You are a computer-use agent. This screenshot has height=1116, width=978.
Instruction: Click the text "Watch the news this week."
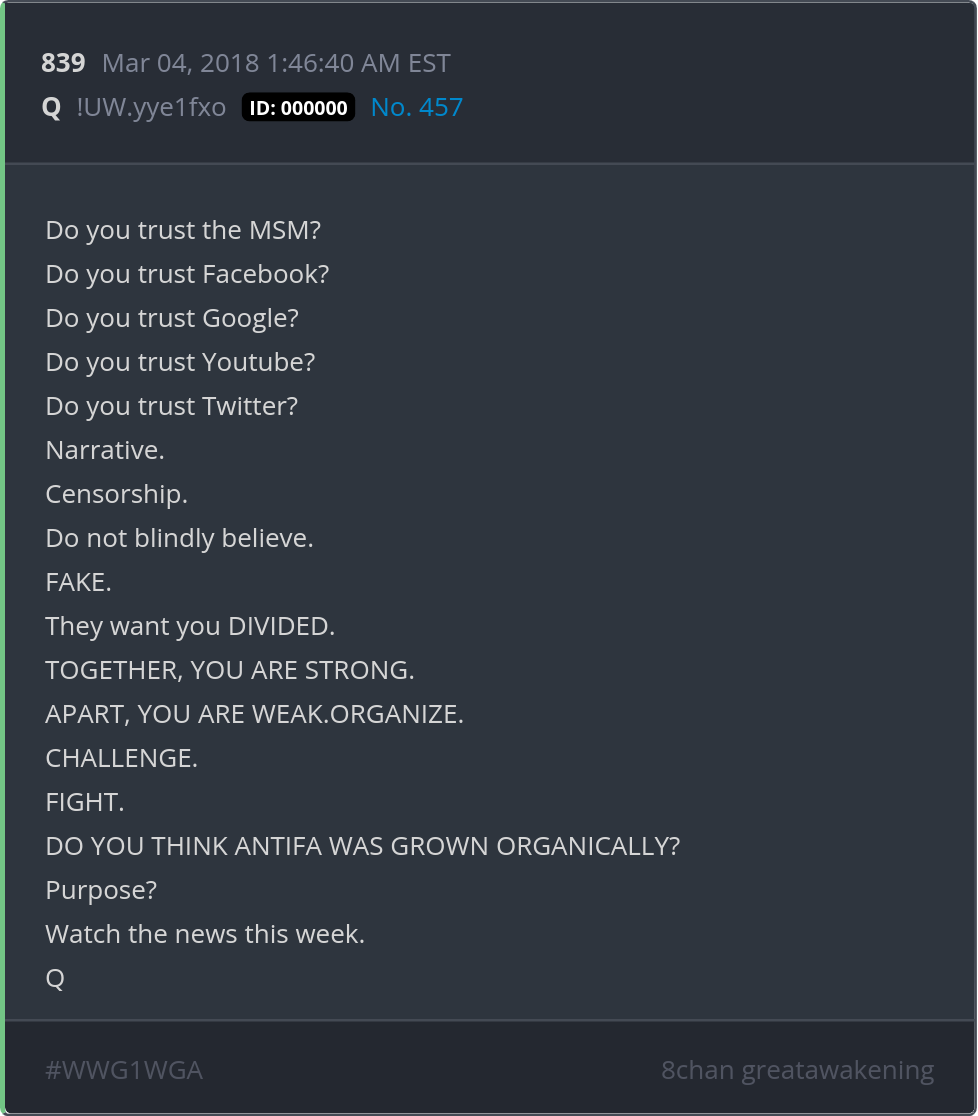pos(205,934)
